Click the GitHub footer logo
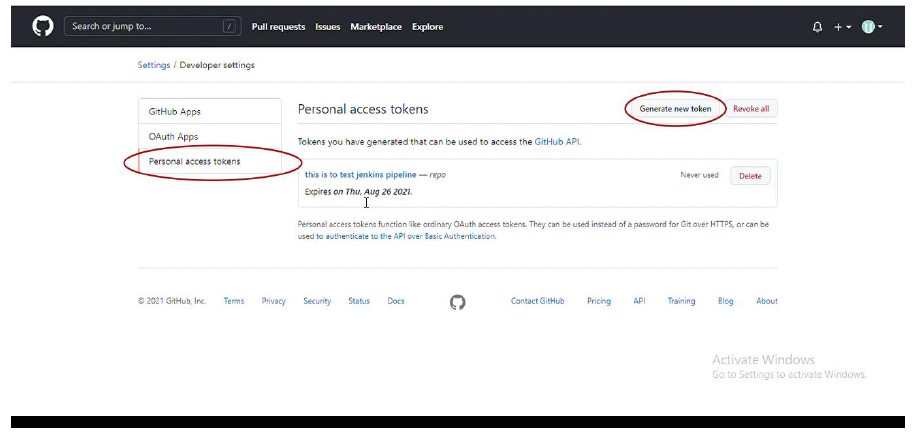 458,301
